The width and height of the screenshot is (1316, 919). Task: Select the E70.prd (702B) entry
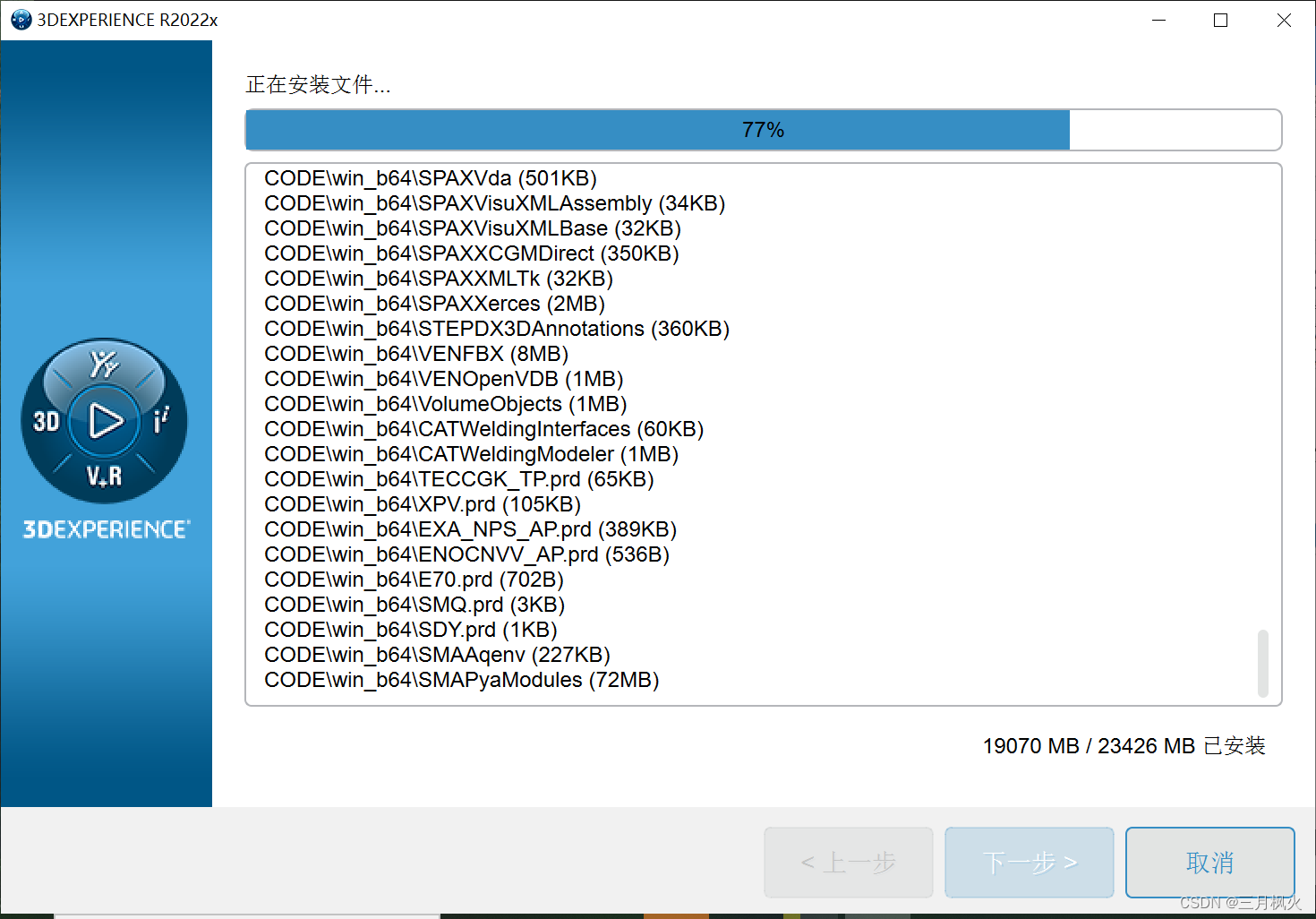(414, 580)
